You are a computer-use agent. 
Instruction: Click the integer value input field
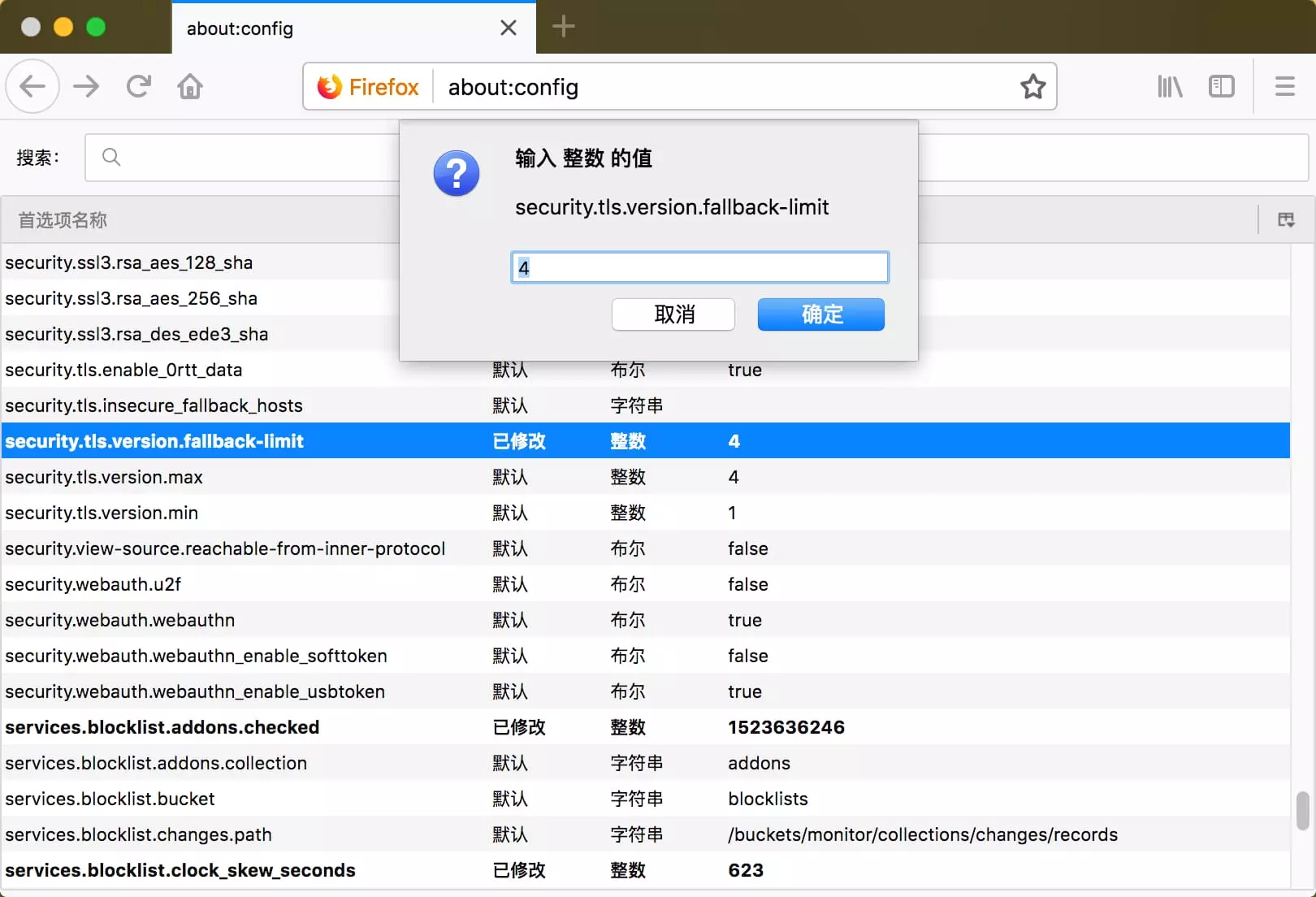click(x=699, y=267)
